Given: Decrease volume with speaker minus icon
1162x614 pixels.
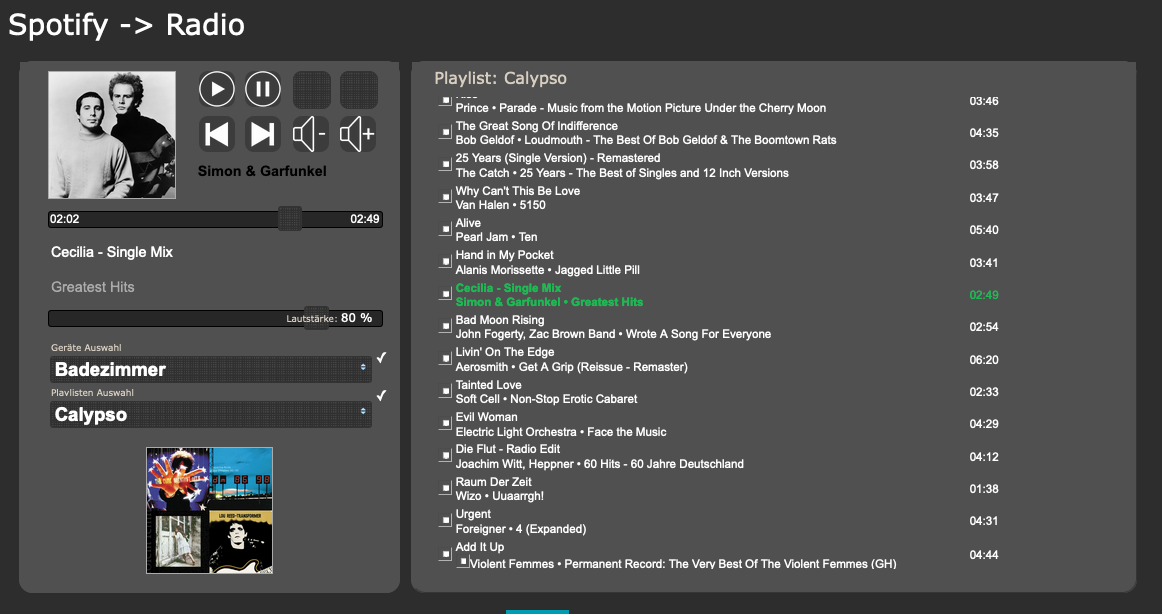Looking at the screenshot, I should (x=311, y=134).
